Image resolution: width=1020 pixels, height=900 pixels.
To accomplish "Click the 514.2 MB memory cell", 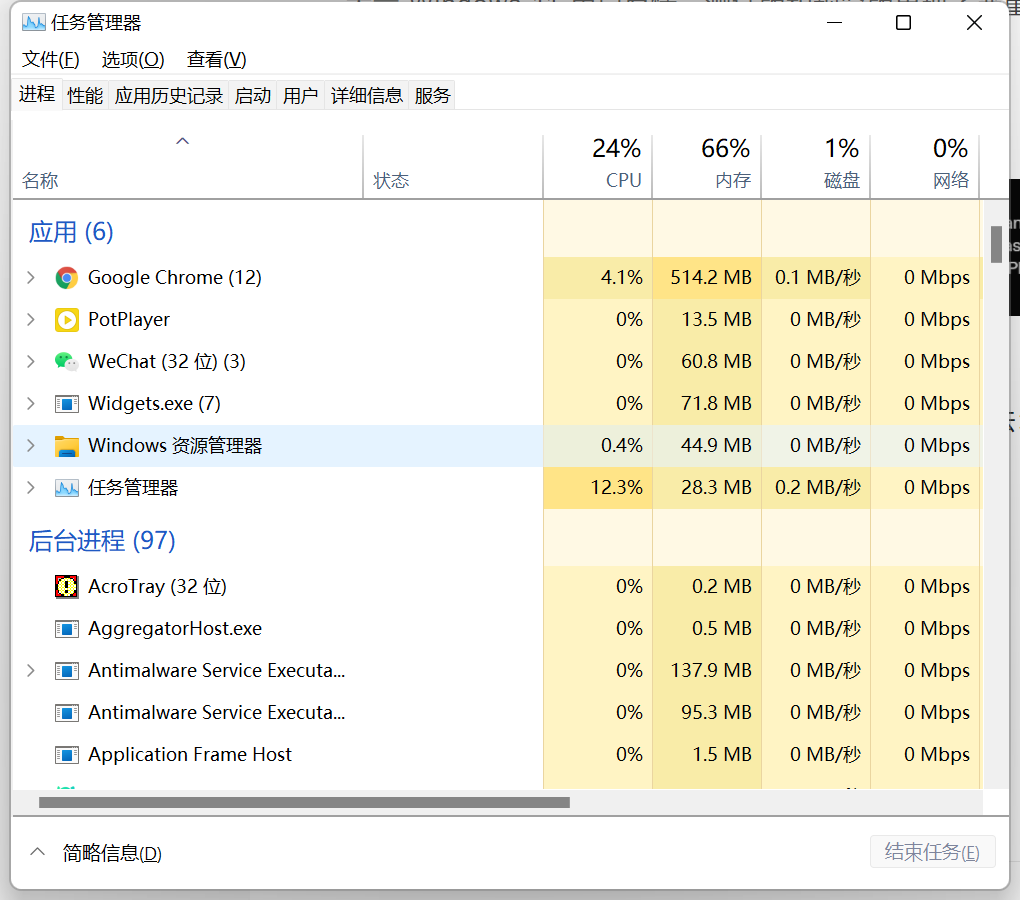I will (707, 278).
